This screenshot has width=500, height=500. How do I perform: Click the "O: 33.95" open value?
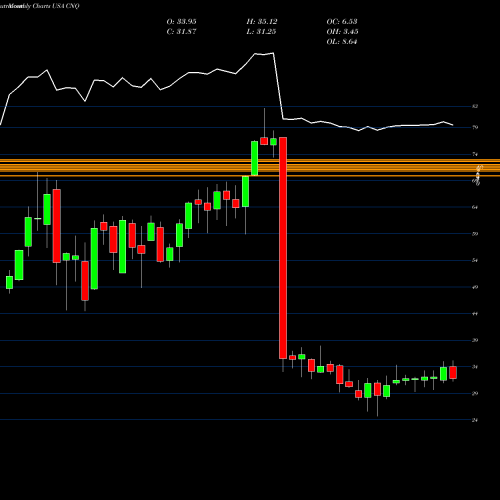[181, 22]
